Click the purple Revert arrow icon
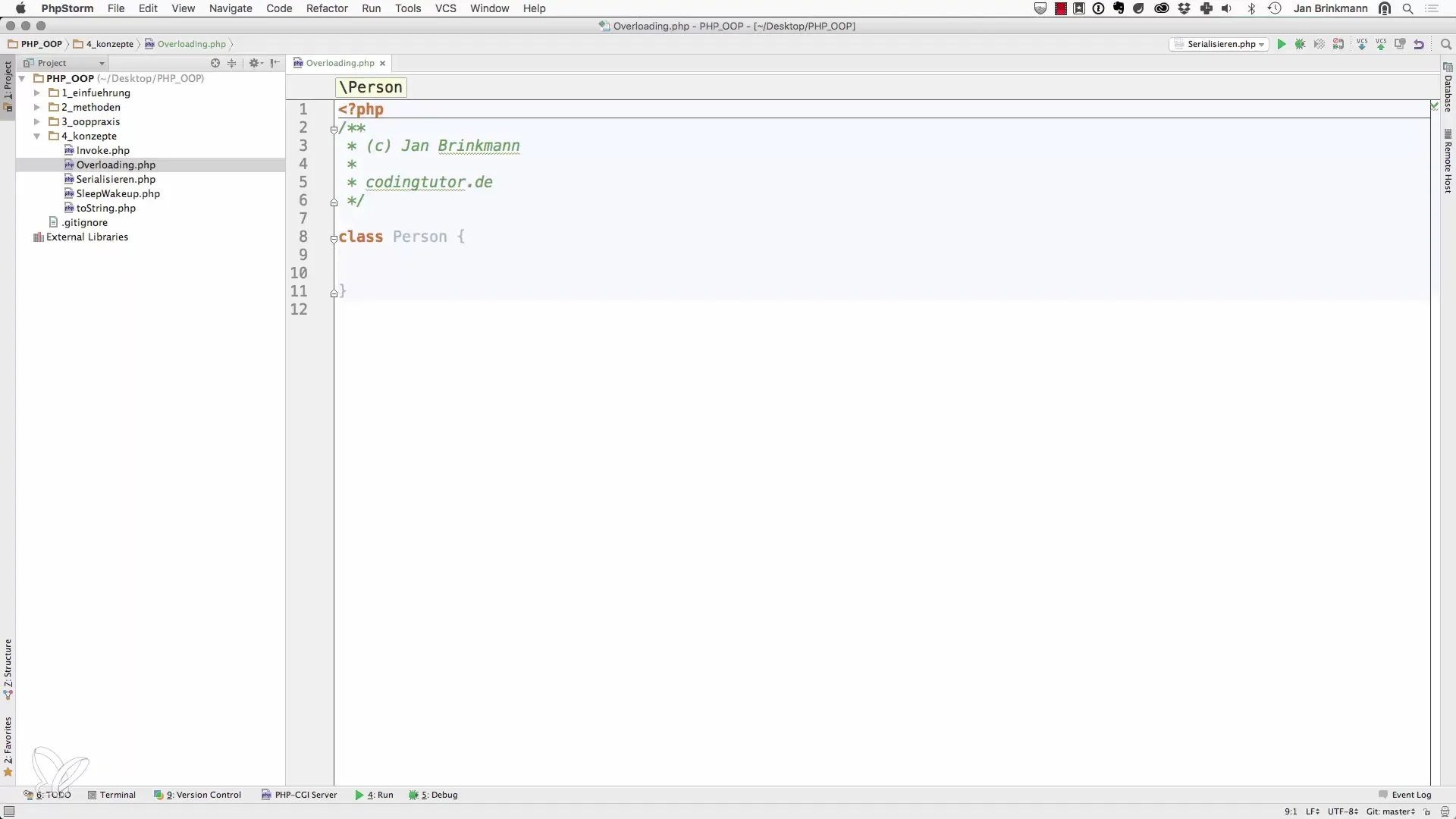Viewport: 1456px width, 819px height. point(1419,45)
